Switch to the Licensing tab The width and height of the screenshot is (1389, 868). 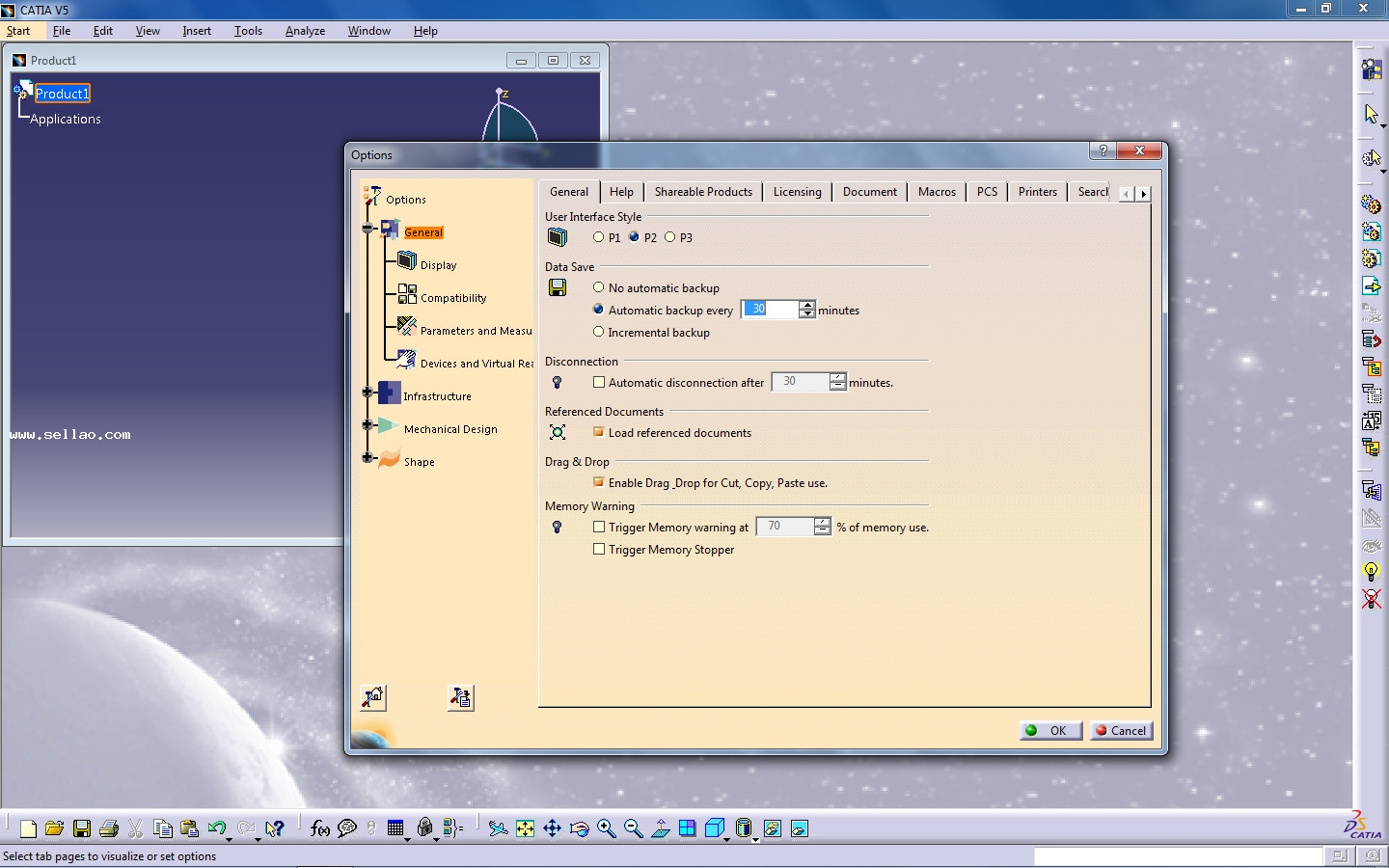[x=797, y=192]
